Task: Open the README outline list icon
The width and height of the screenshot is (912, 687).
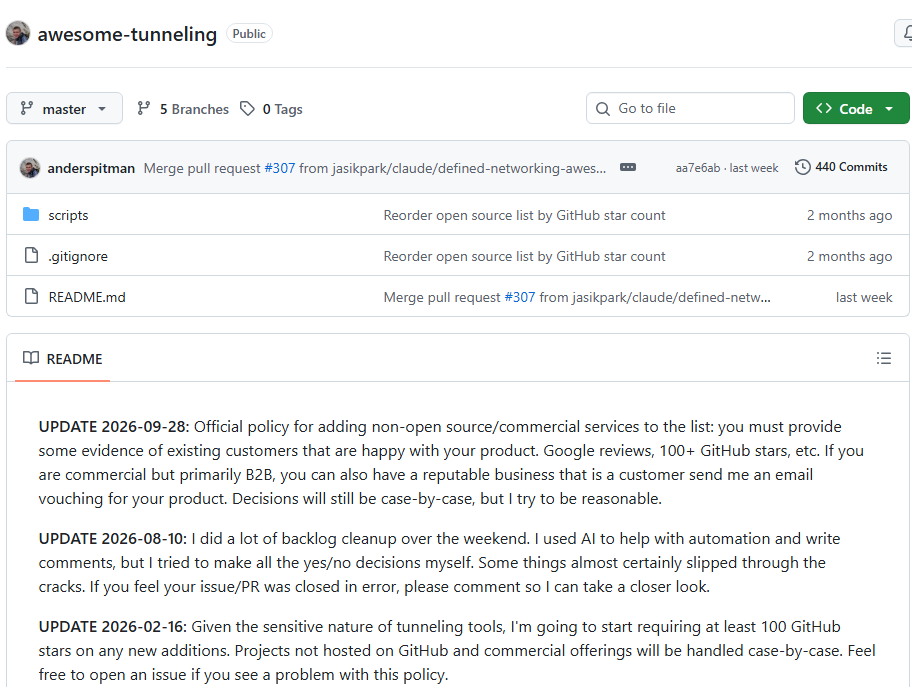Action: coord(884,358)
